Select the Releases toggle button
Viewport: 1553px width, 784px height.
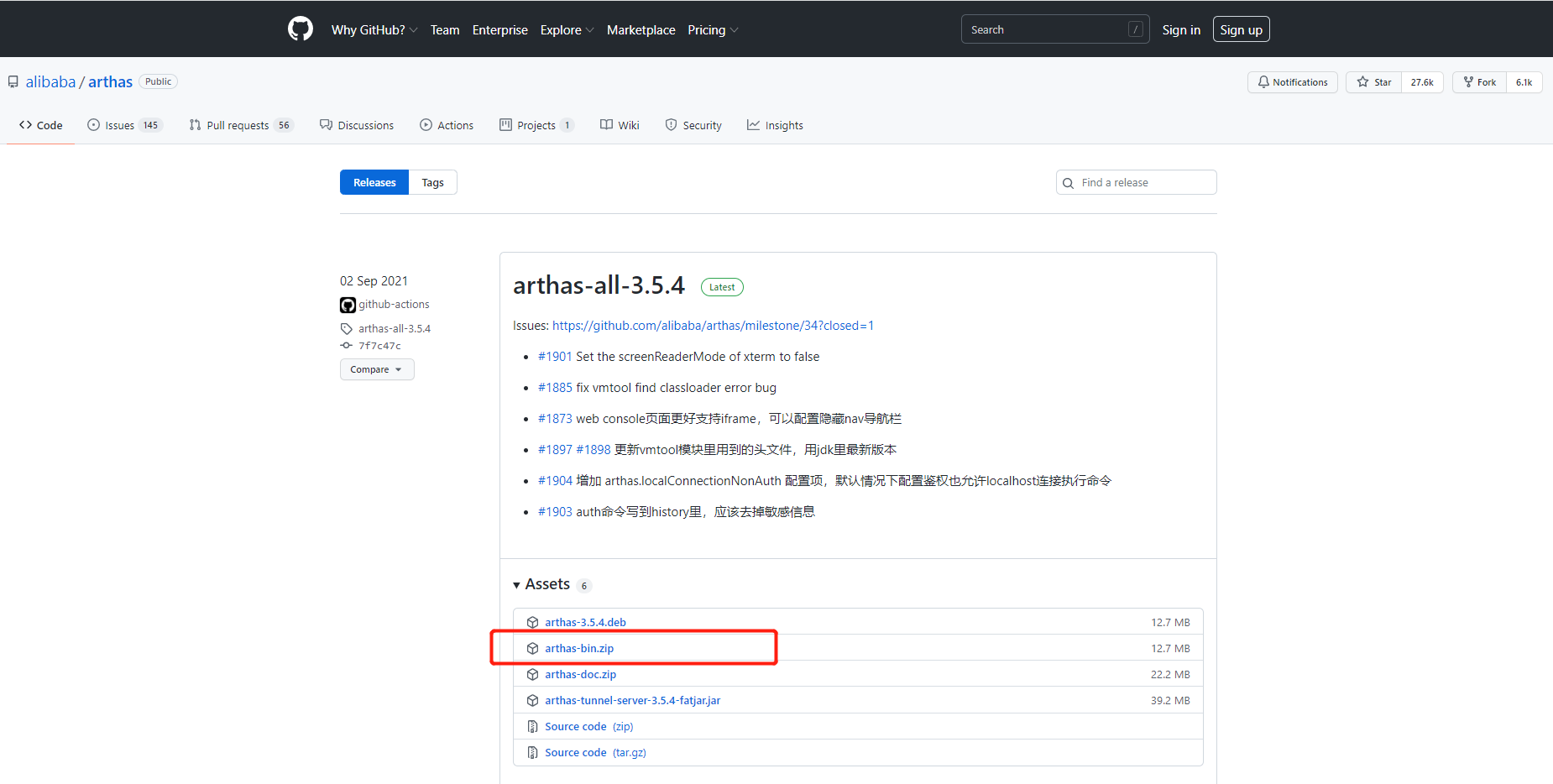click(374, 182)
